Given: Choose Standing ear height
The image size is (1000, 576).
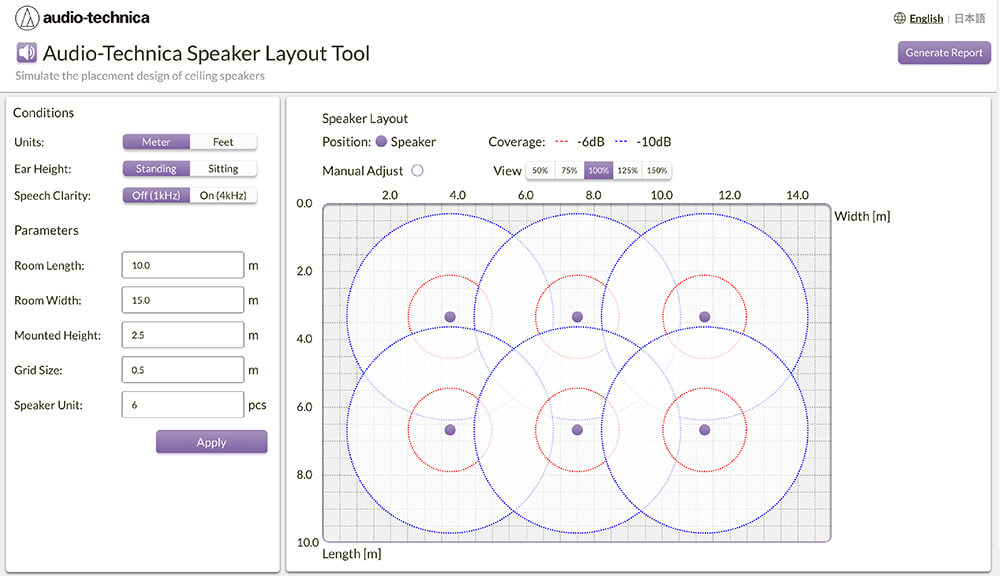Looking at the screenshot, I should point(156,168).
